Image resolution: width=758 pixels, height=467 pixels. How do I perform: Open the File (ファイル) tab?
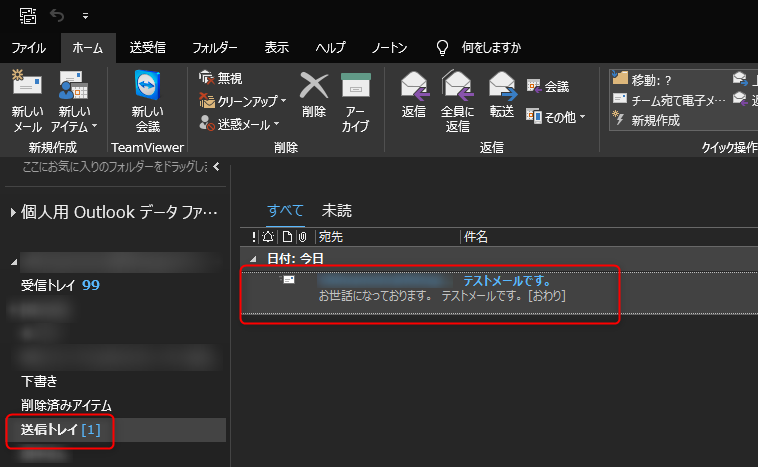click(x=29, y=48)
